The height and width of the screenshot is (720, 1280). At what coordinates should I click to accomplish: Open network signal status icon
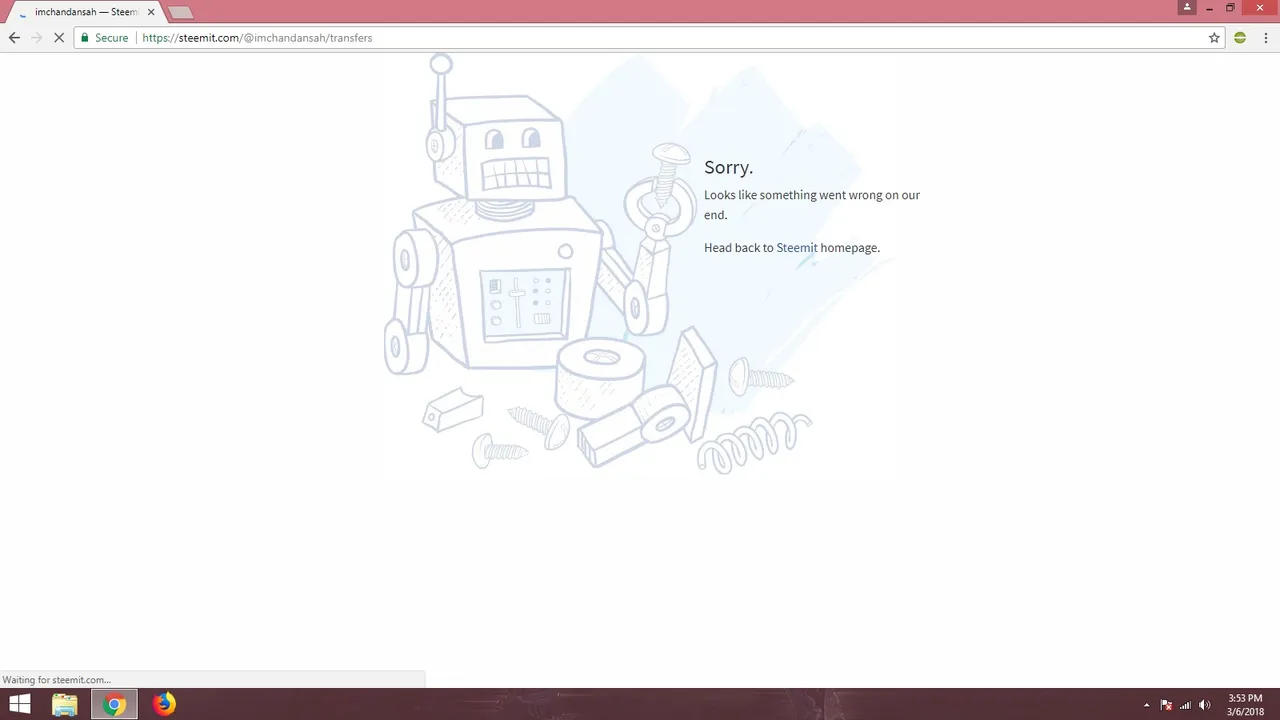pyautogui.click(x=1185, y=705)
